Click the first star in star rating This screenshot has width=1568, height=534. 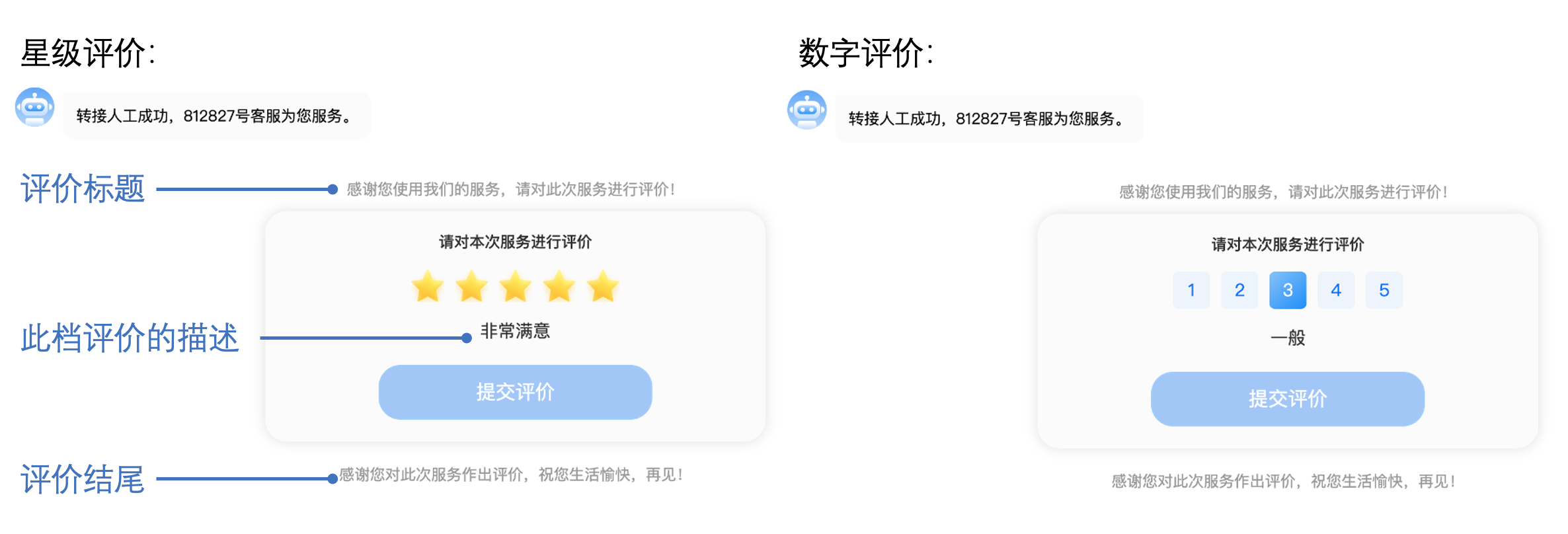428,287
